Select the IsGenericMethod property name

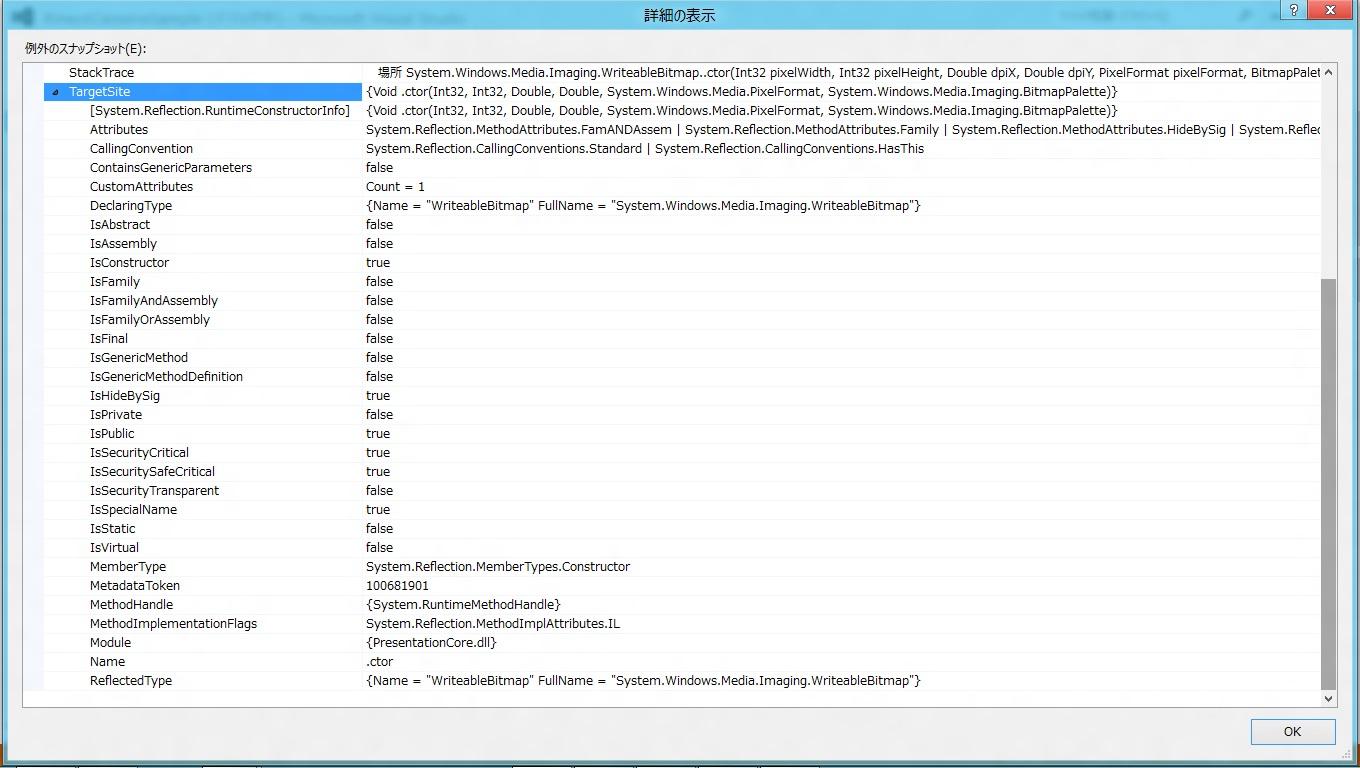point(139,358)
